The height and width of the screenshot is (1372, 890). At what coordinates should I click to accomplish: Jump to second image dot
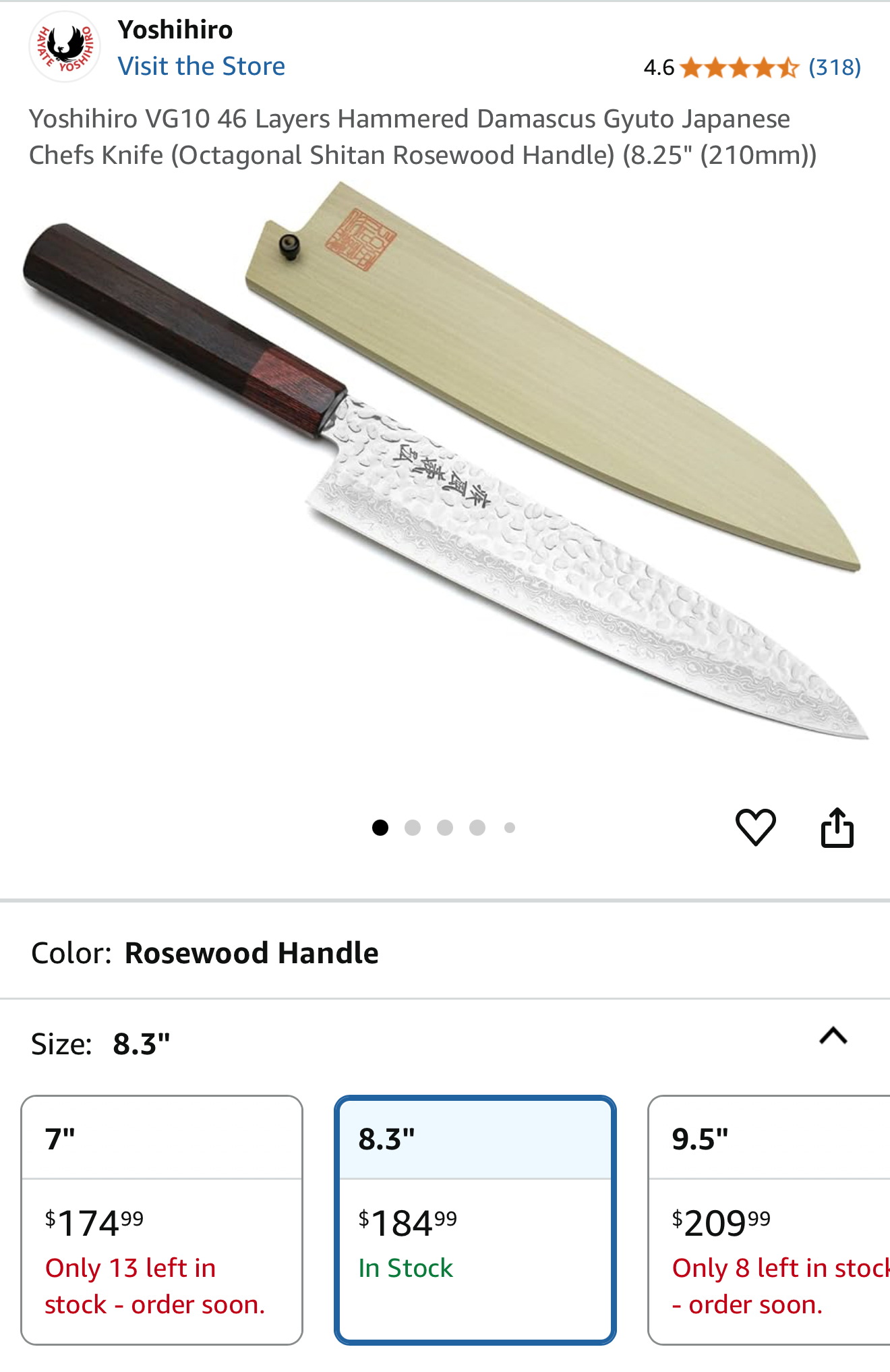[413, 828]
